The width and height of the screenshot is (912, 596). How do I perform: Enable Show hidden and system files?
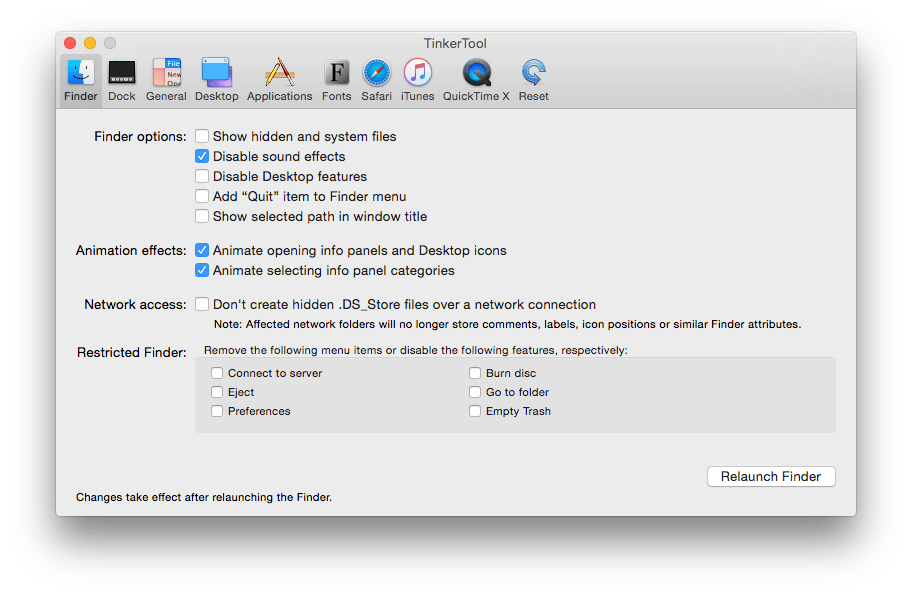click(x=202, y=136)
